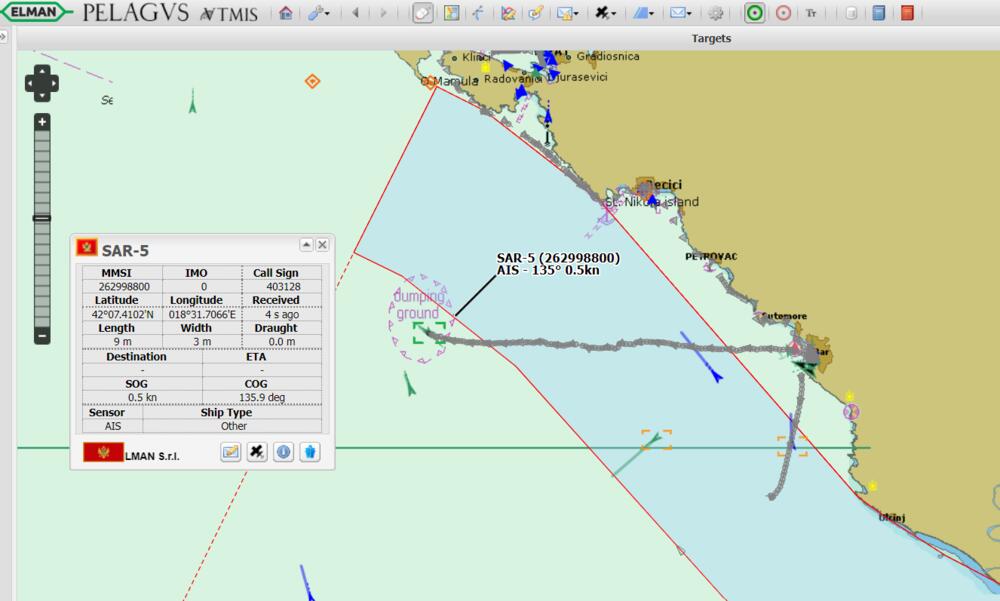The height and width of the screenshot is (601, 1000).
Task: Open the Targets panel header
Action: coord(711,38)
